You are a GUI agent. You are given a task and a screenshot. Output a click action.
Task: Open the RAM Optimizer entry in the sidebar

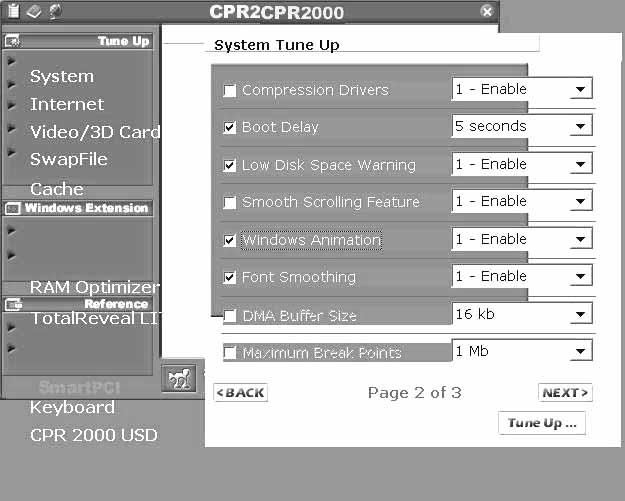point(94,287)
